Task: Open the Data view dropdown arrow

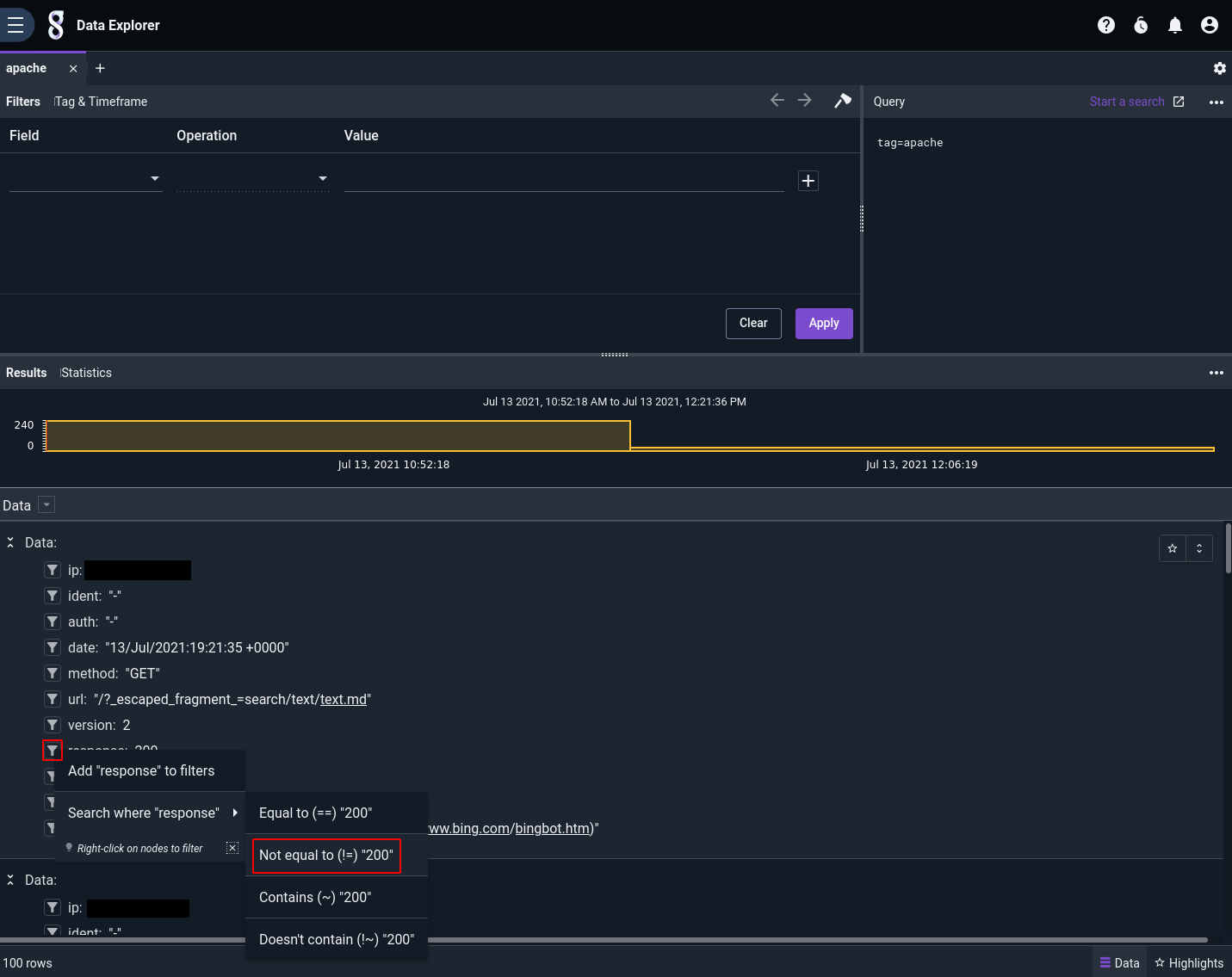Action: tap(47, 505)
